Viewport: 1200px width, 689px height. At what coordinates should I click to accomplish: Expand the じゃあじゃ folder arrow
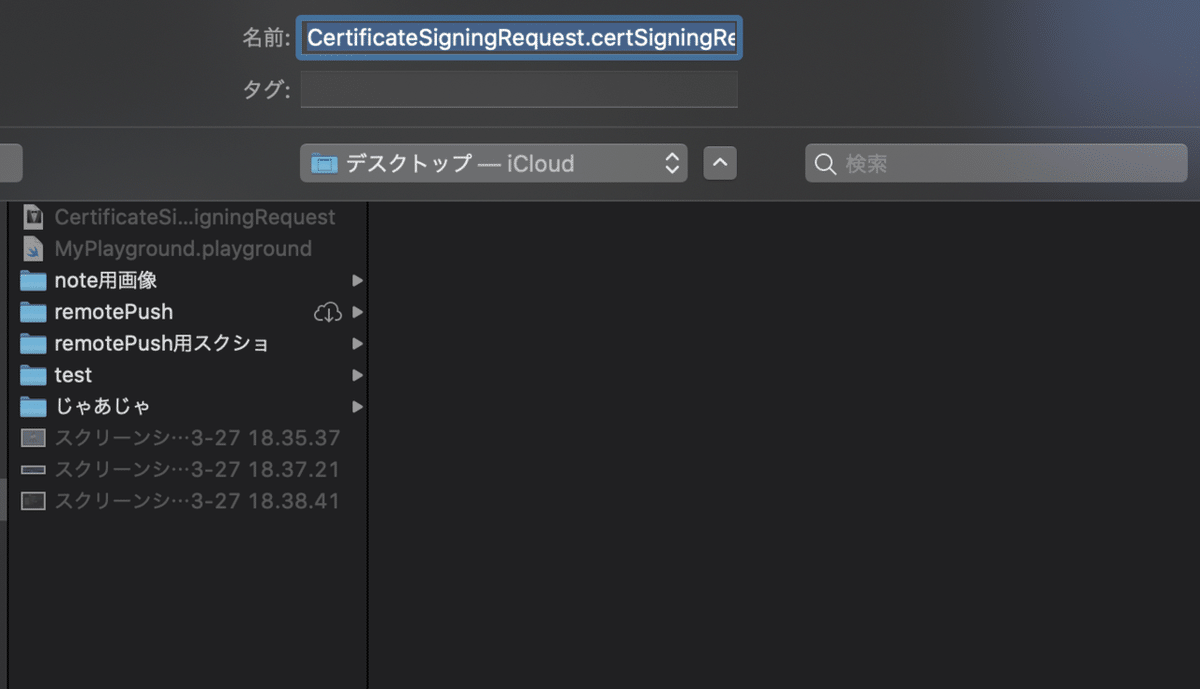pyautogui.click(x=358, y=407)
